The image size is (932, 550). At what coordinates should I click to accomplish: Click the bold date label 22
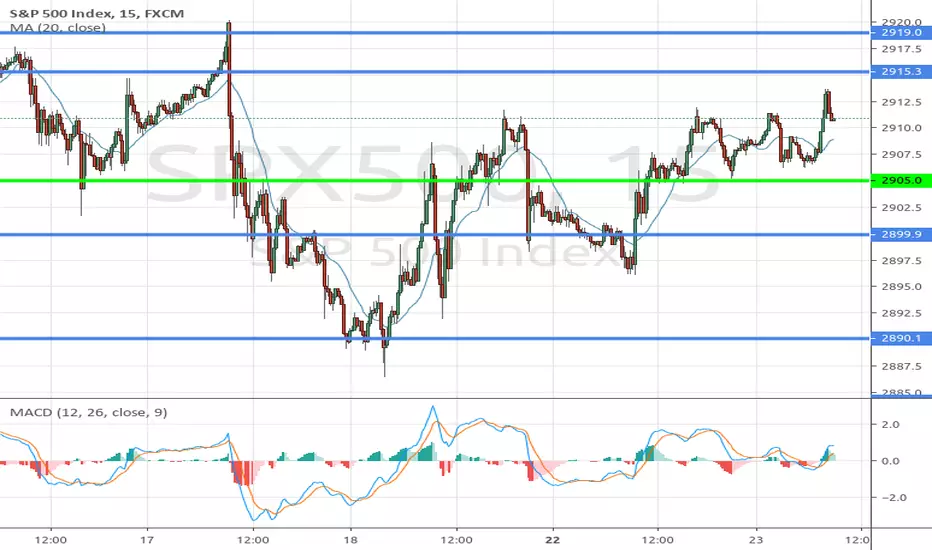coord(553,540)
